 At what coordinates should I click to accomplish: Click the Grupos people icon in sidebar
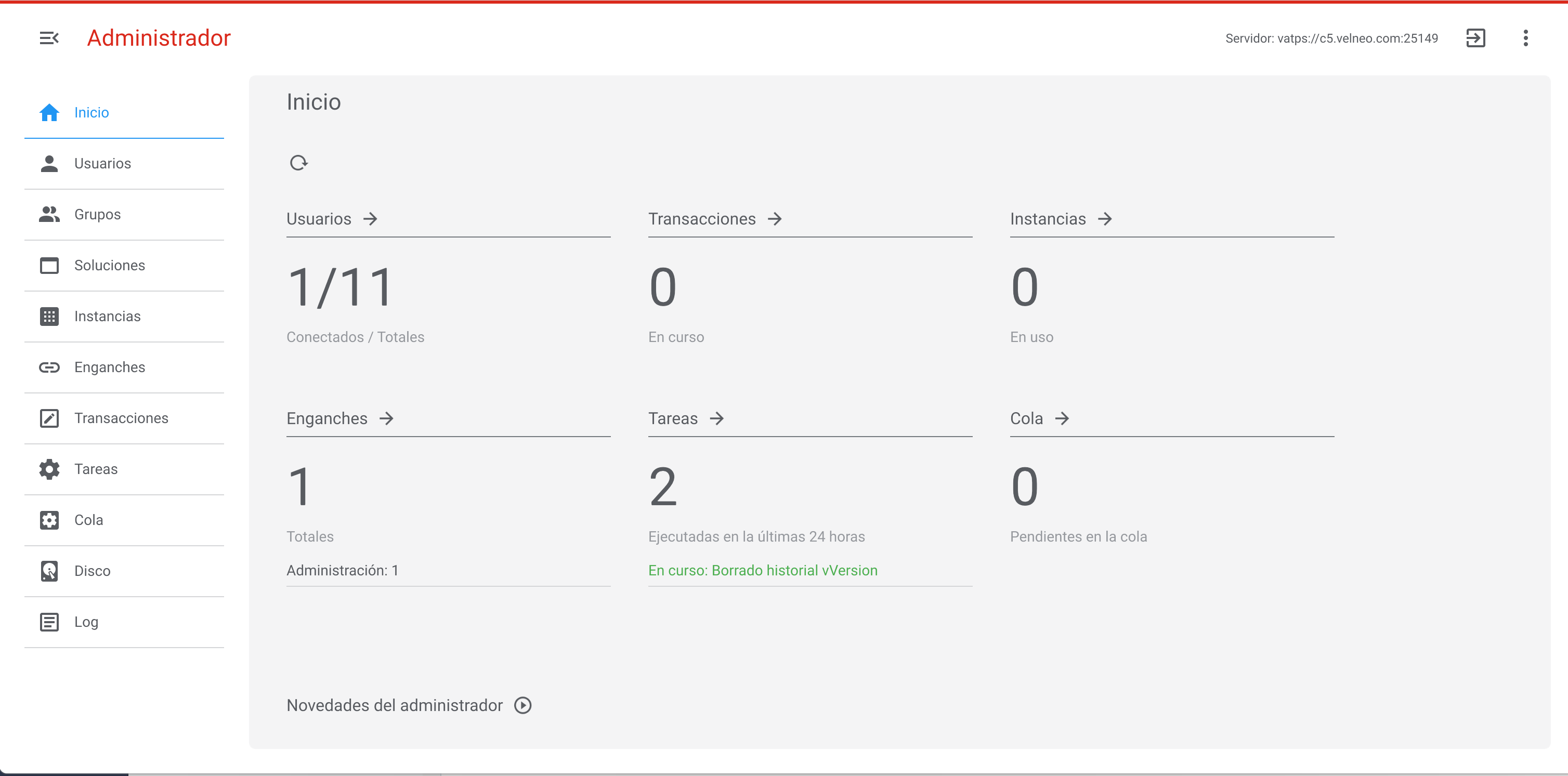49,214
